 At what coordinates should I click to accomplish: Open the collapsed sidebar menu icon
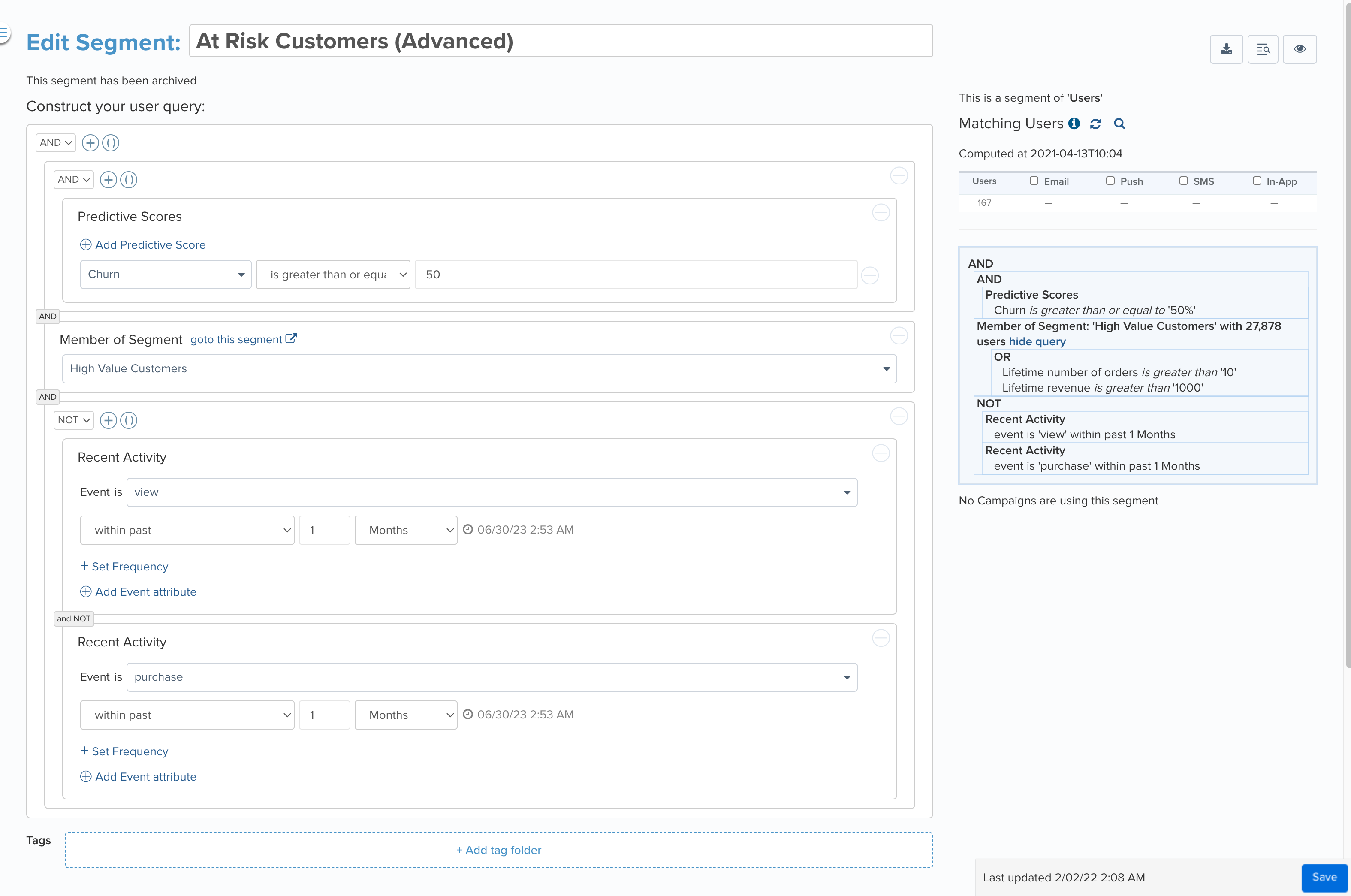pyautogui.click(x=5, y=34)
